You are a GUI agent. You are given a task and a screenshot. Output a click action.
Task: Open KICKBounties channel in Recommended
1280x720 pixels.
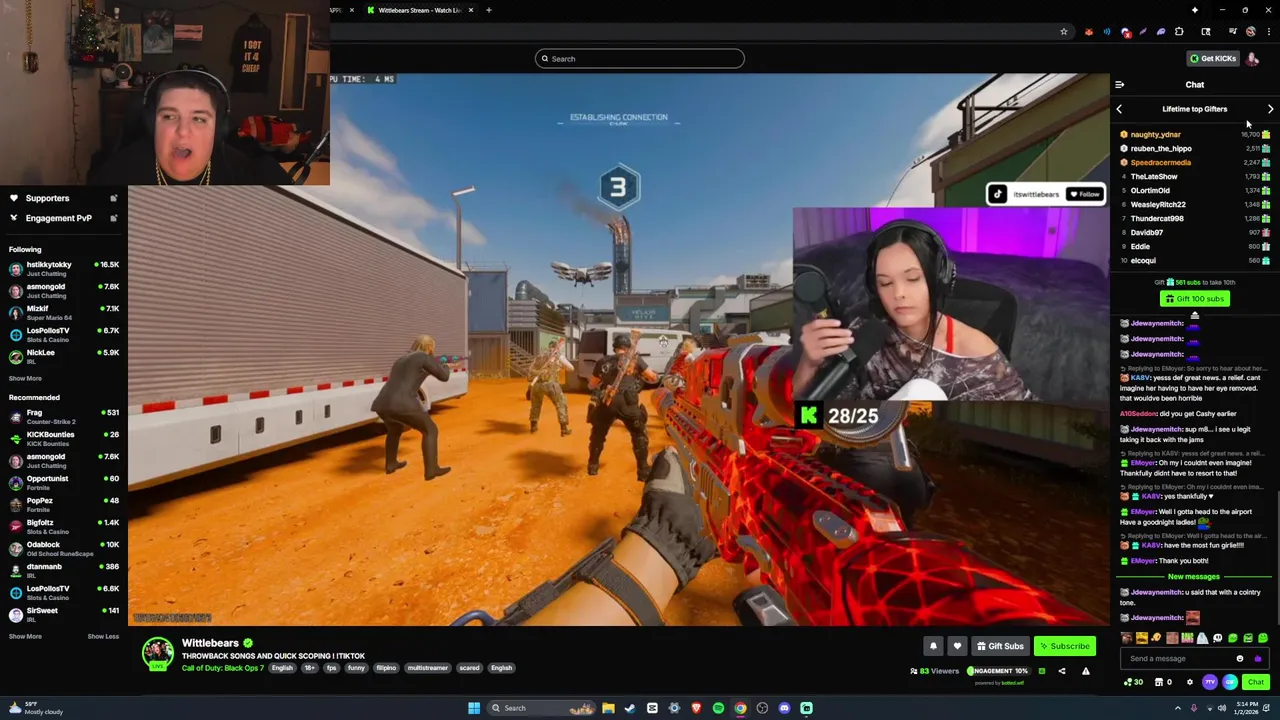(63, 439)
